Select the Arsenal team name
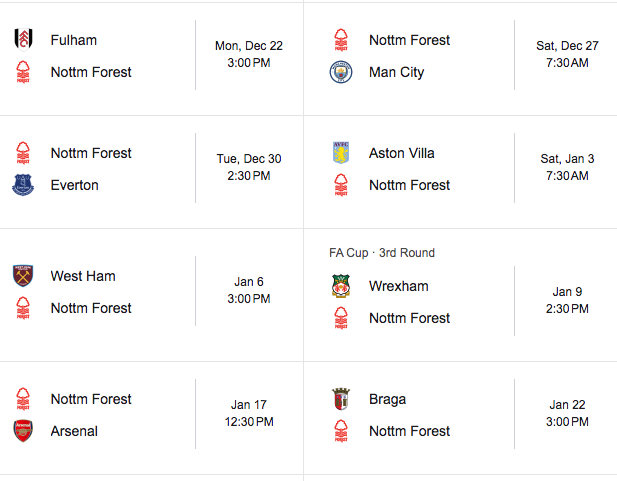Image resolution: width=617 pixels, height=481 pixels. [75, 431]
